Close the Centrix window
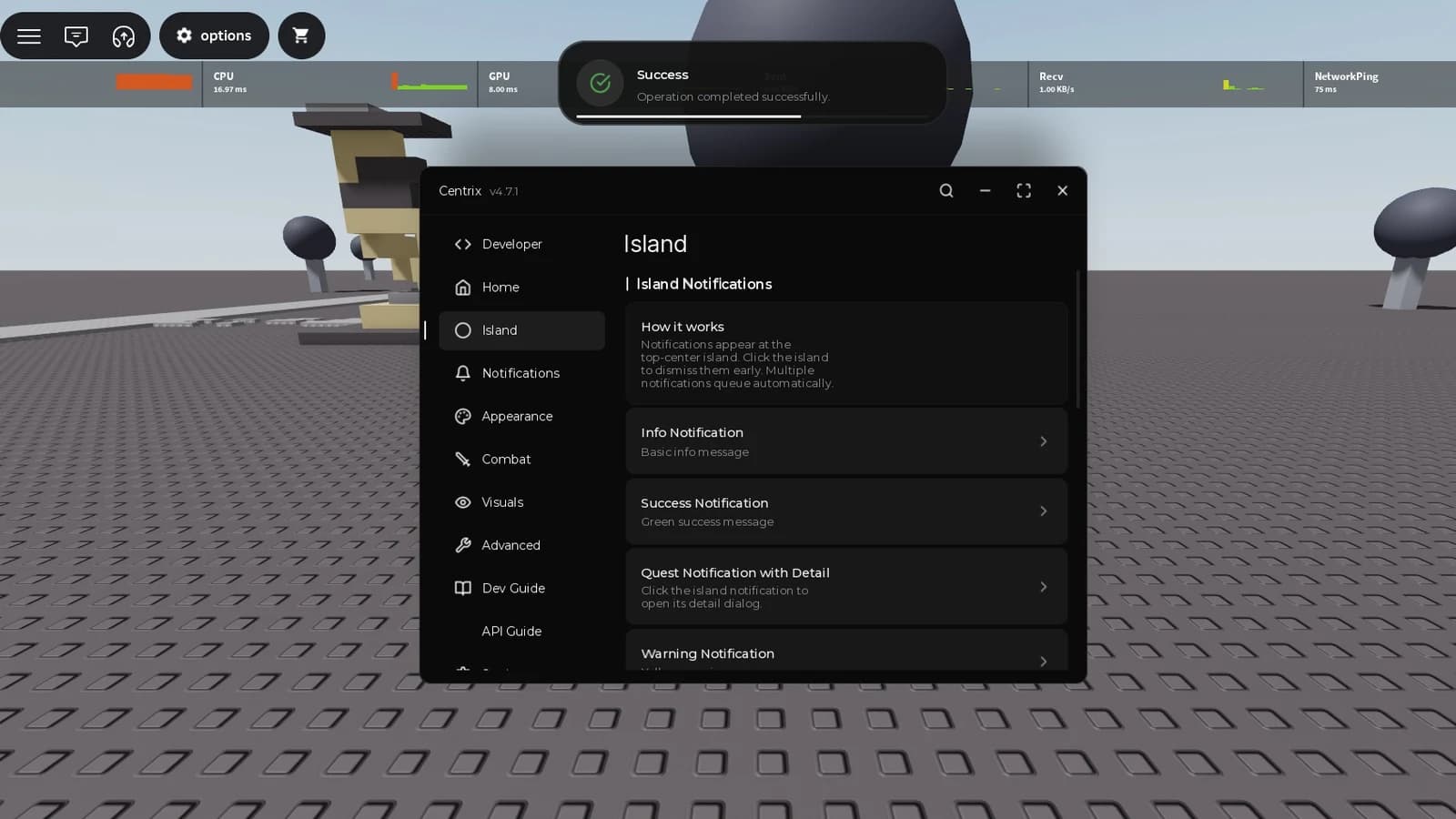This screenshot has width=1456, height=819. tap(1062, 190)
